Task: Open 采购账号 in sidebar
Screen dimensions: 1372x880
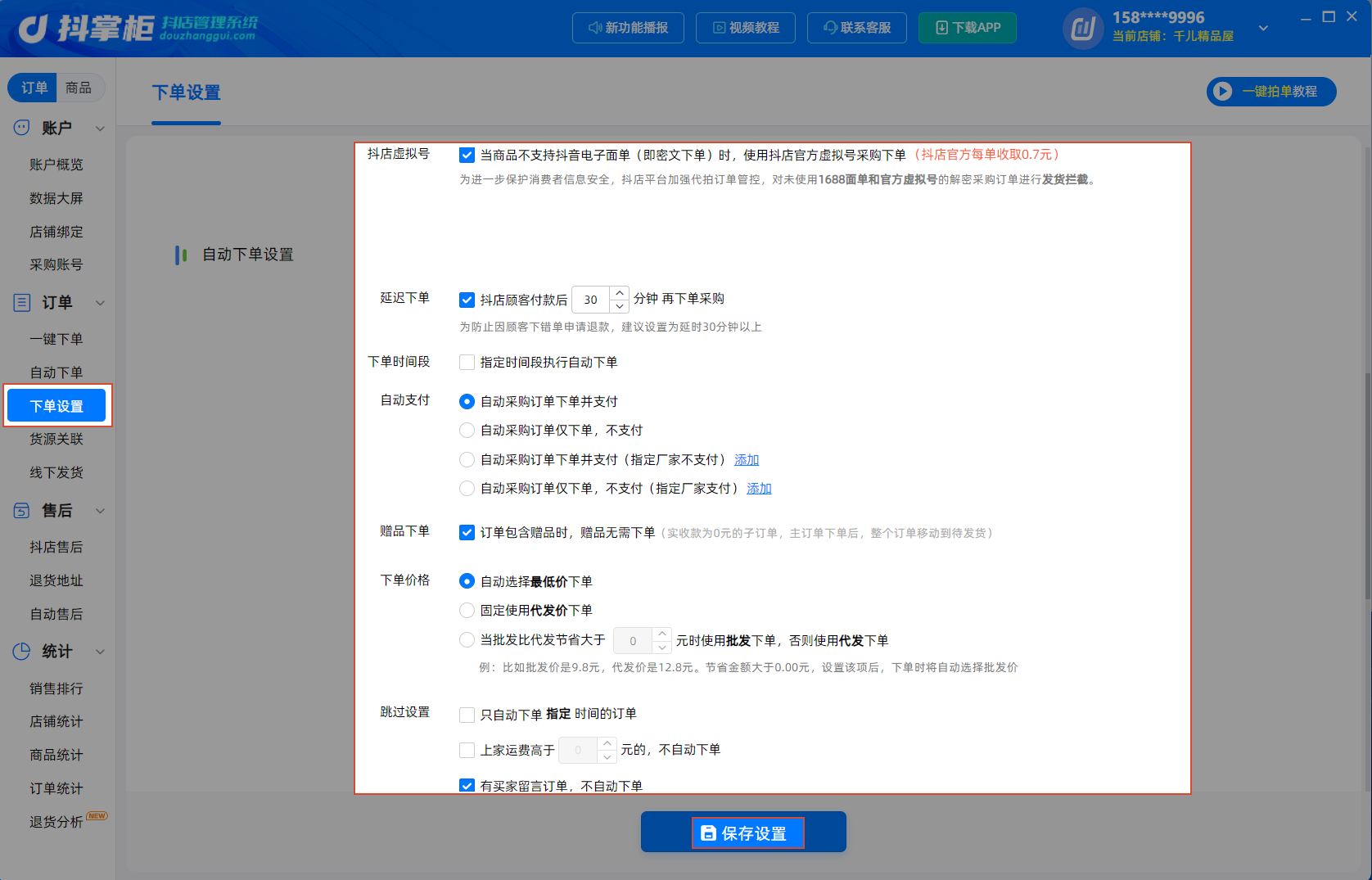Action: (56, 264)
